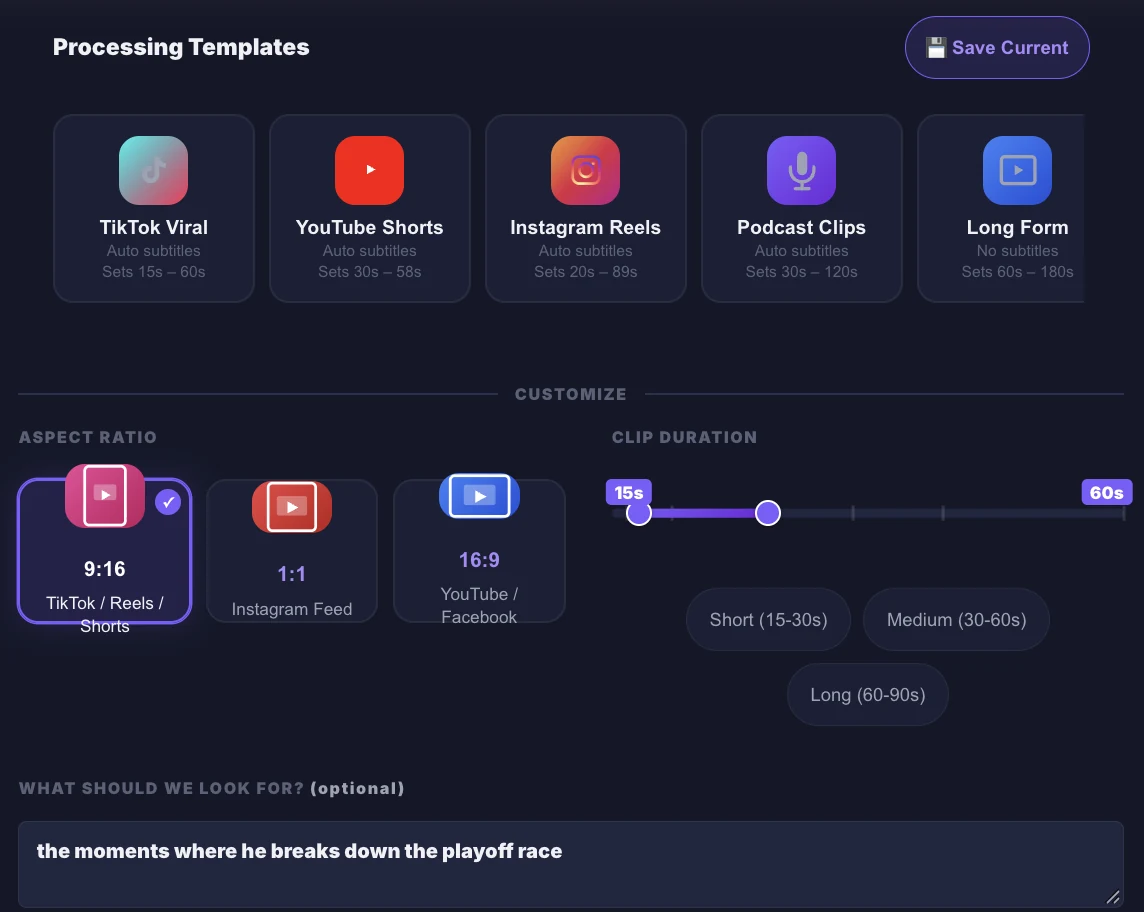Click the checkmark badge on 9:16 card
Screen dimensions: 1144x912
(169, 502)
